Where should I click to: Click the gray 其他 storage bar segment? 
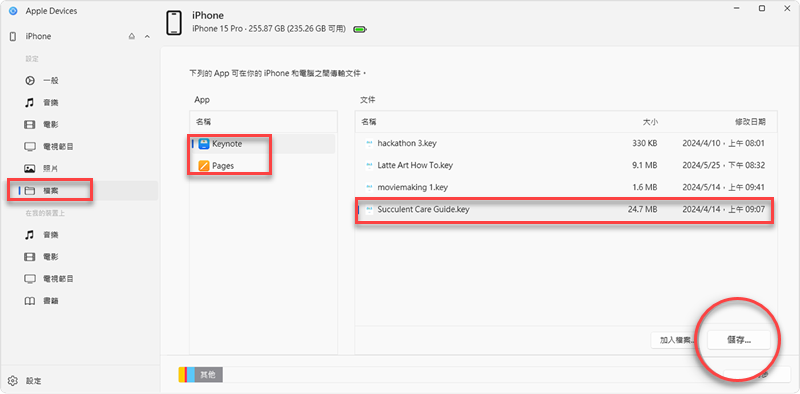point(209,375)
